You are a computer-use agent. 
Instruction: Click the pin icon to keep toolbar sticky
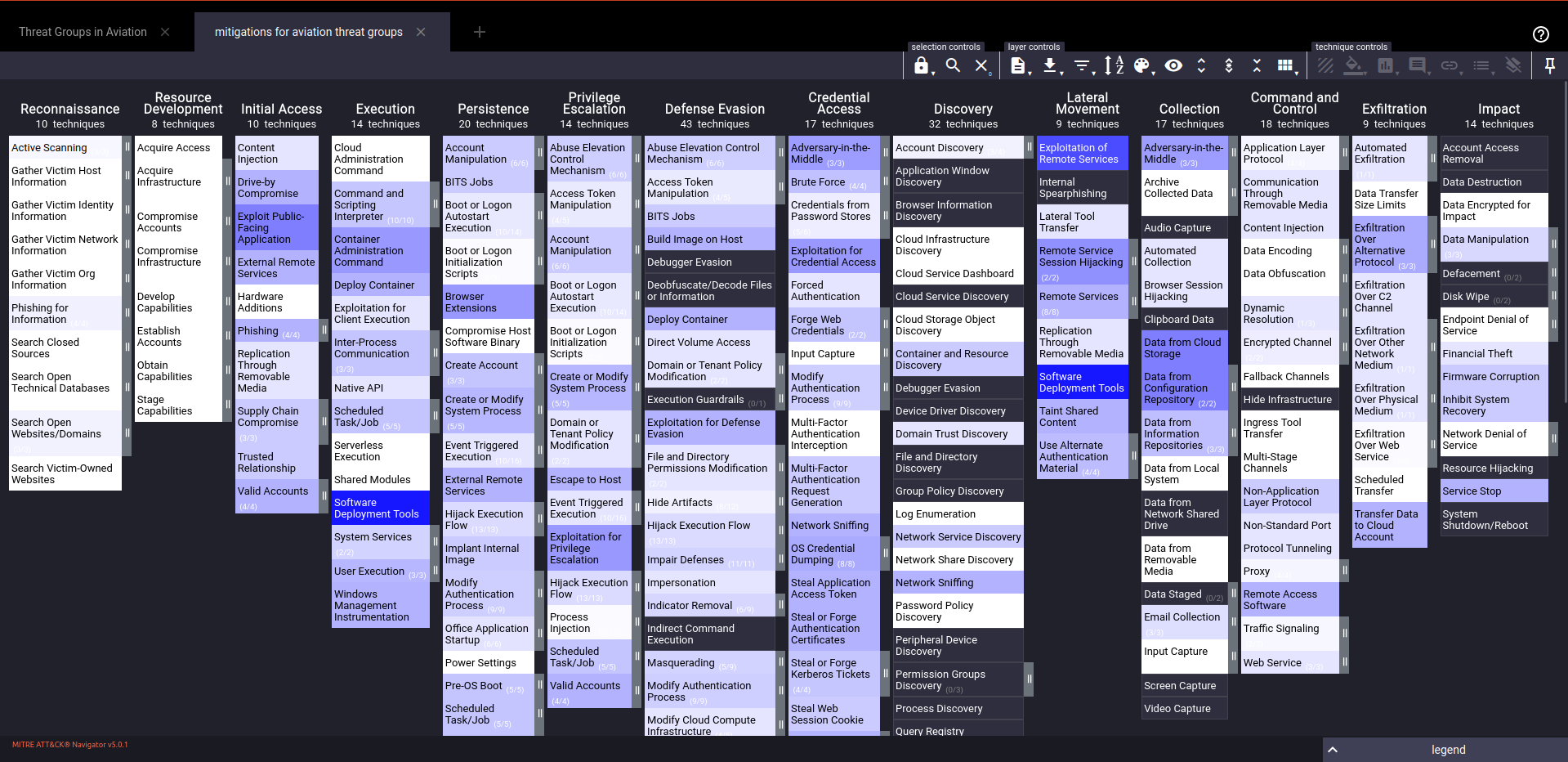pos(1549,65)
